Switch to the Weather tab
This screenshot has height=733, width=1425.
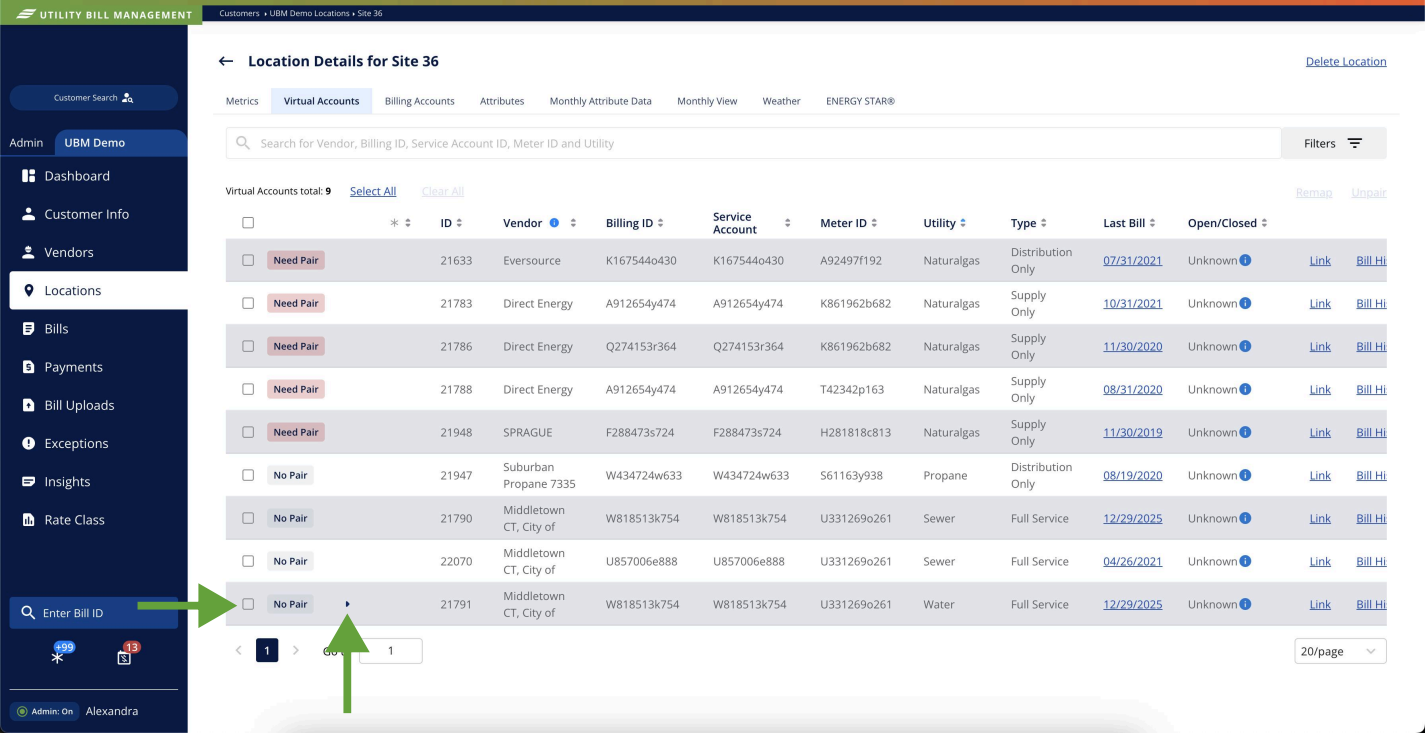[781, 101]
